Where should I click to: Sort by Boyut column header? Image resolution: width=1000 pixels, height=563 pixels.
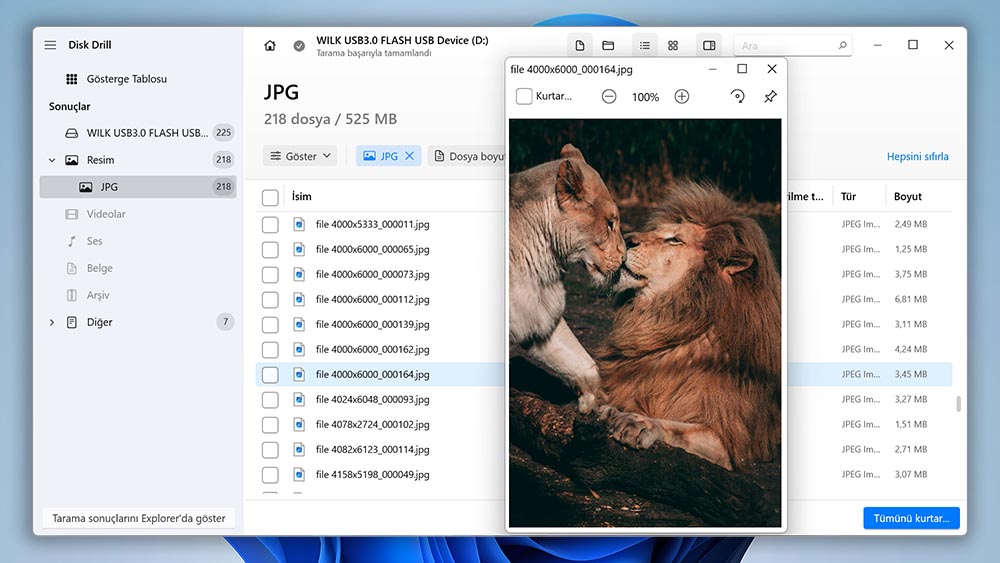908,196
